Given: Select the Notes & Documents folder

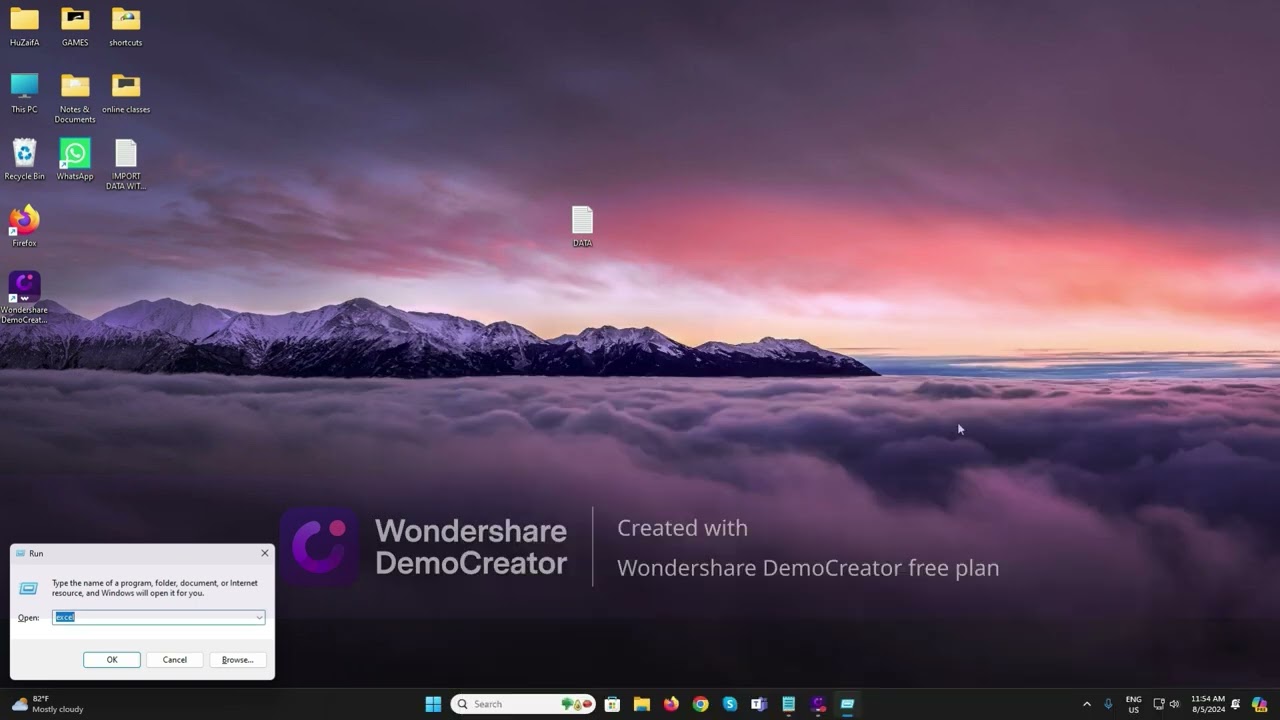Looking at the screenshot, I should coord(75,98).
